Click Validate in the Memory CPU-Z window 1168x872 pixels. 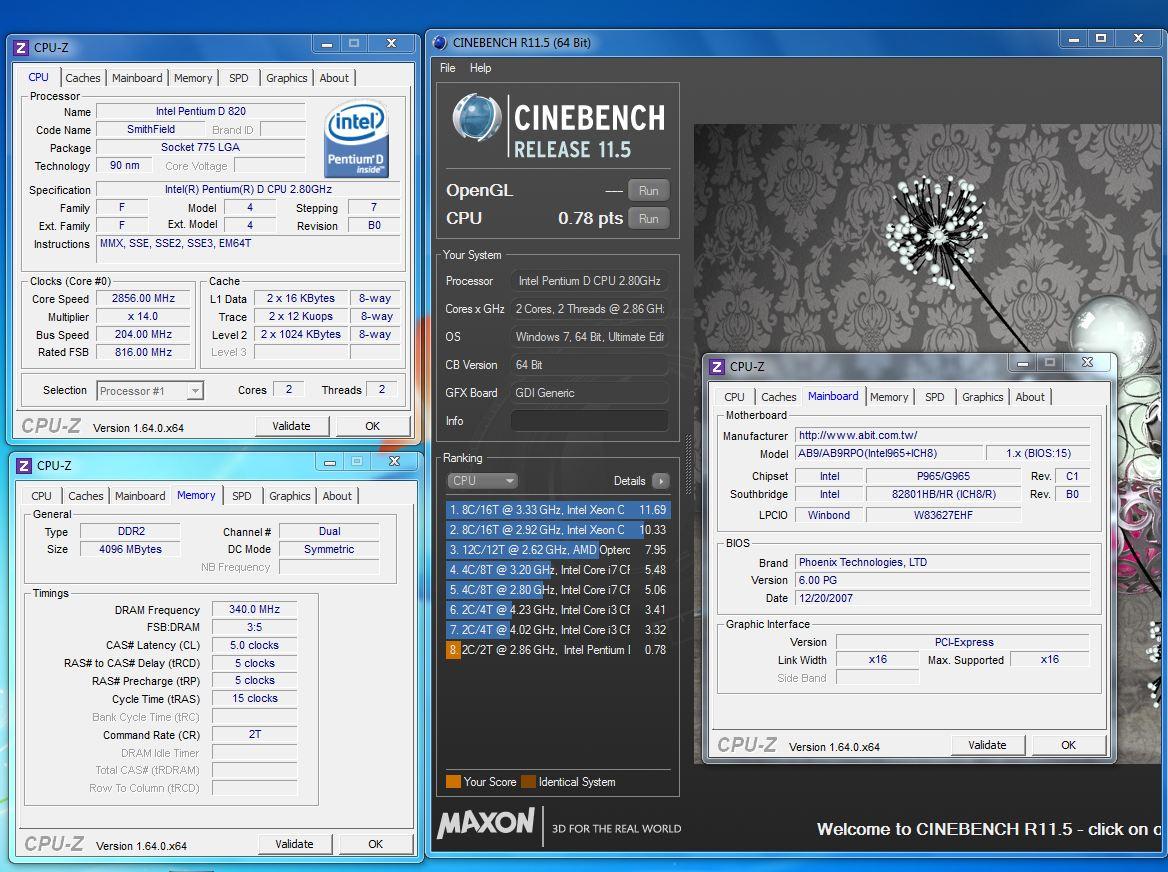click(x=294, y=844)
